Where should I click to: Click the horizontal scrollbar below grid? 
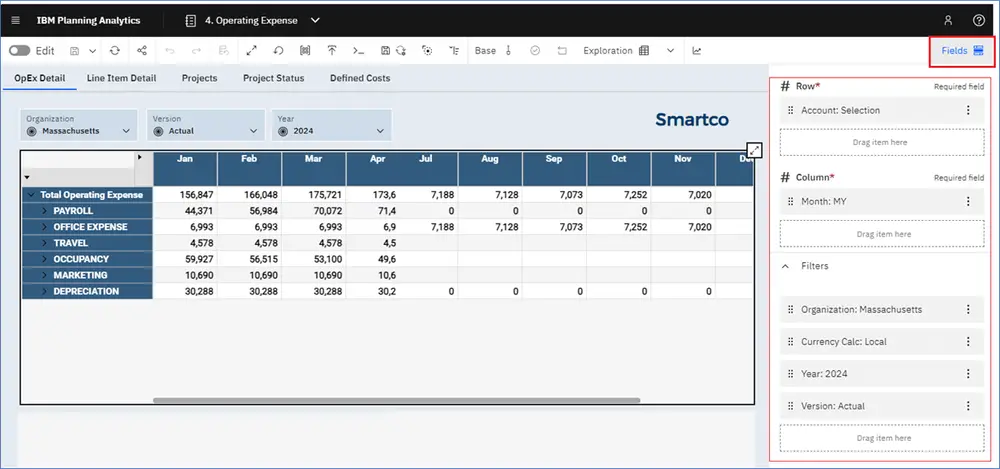coord(396,401)
